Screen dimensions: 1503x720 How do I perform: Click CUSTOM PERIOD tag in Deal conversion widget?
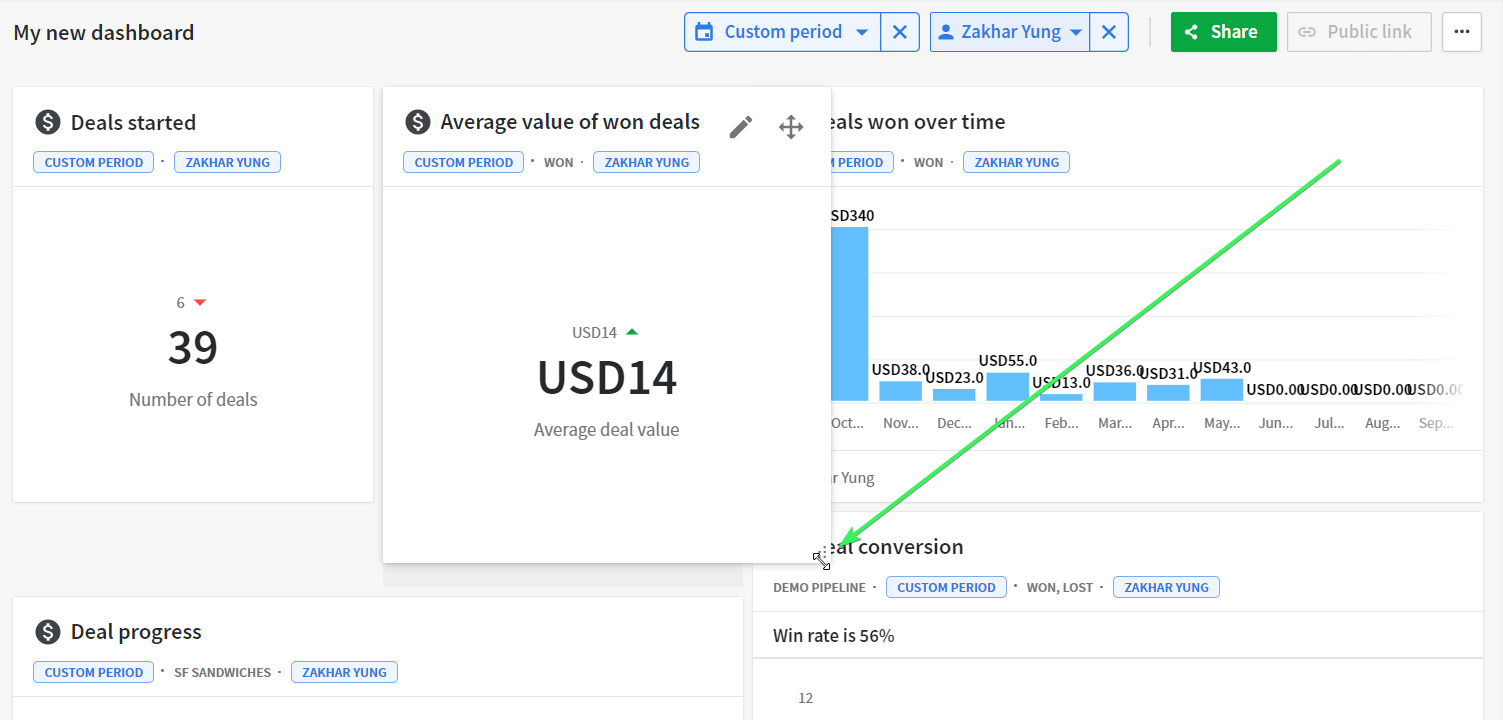[x=946, y=587]
